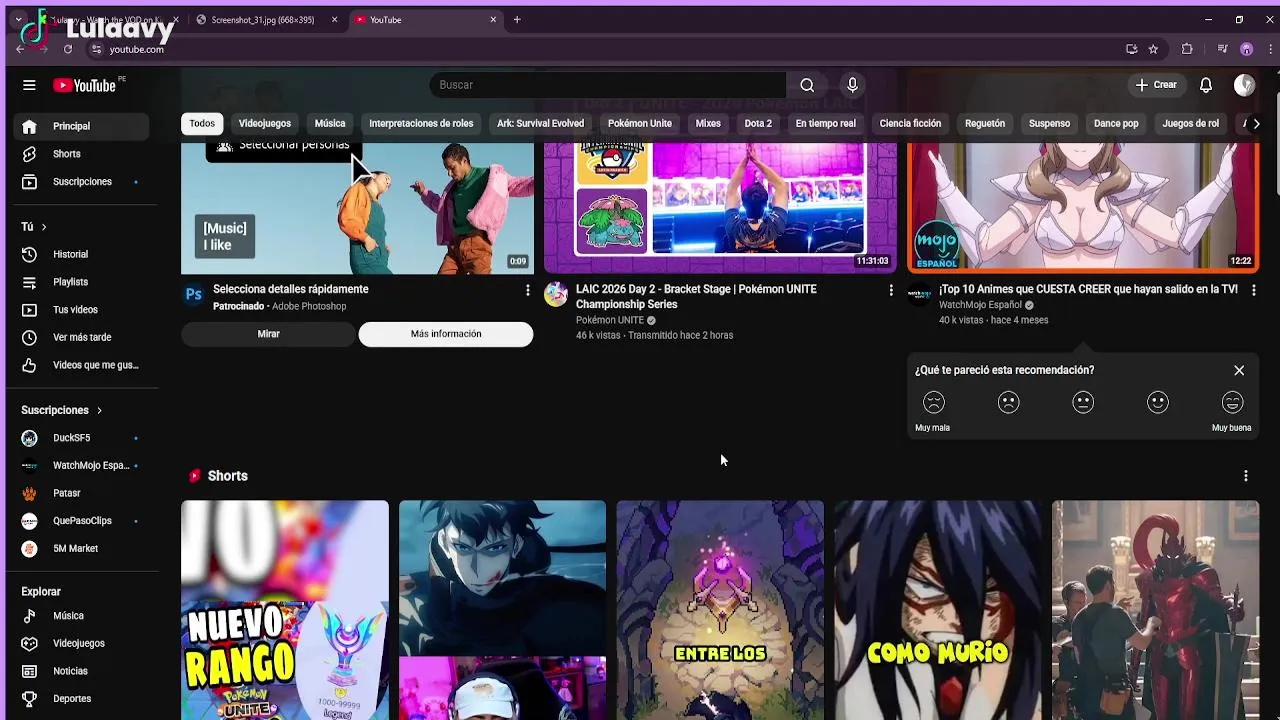Select the slightly sad face rating
Image resolution: width=1280 pixels, height=720 pixels.
tap(1008, 403)
